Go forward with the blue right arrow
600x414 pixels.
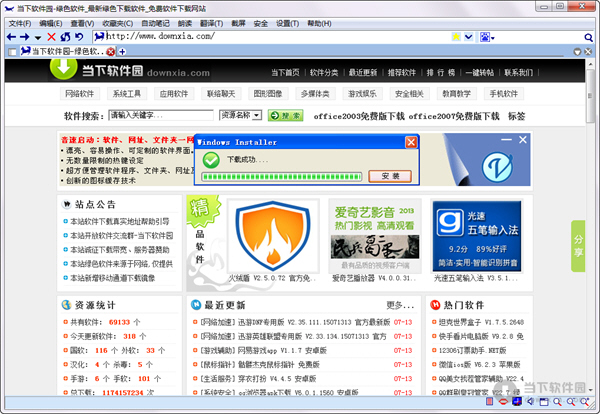[24, 37]
